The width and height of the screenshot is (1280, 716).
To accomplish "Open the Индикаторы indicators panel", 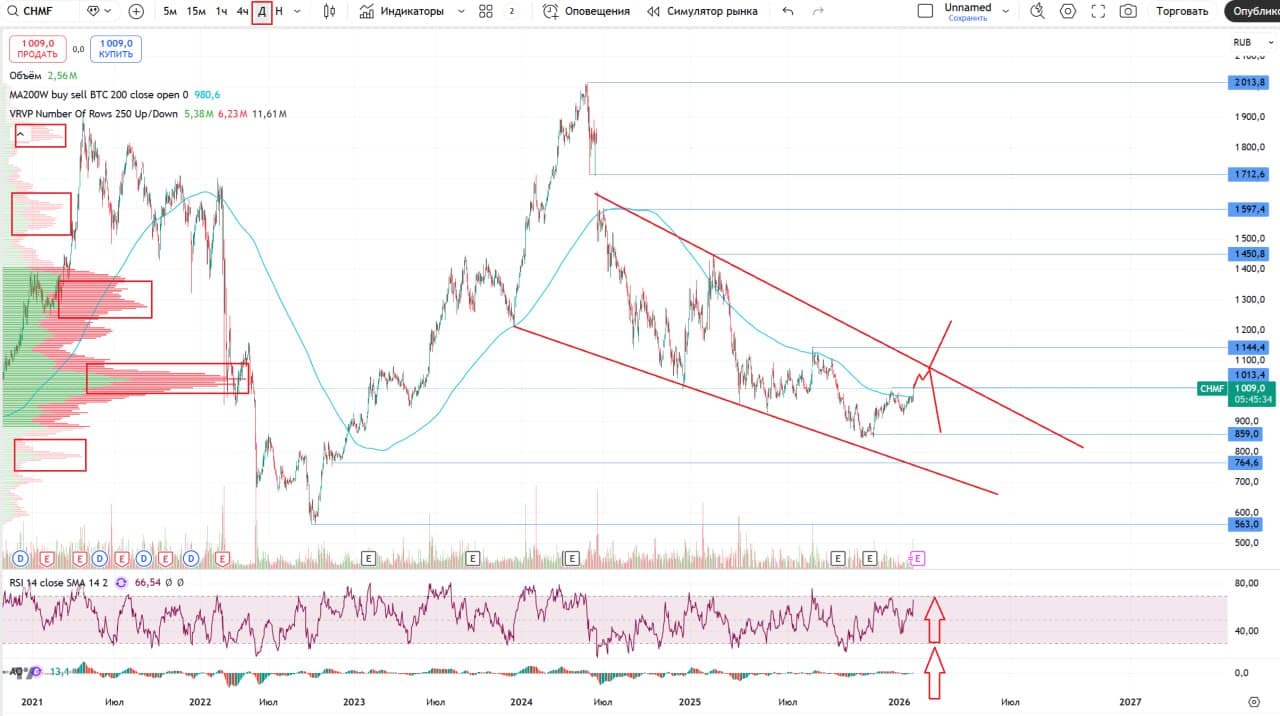I will [401, 11].
